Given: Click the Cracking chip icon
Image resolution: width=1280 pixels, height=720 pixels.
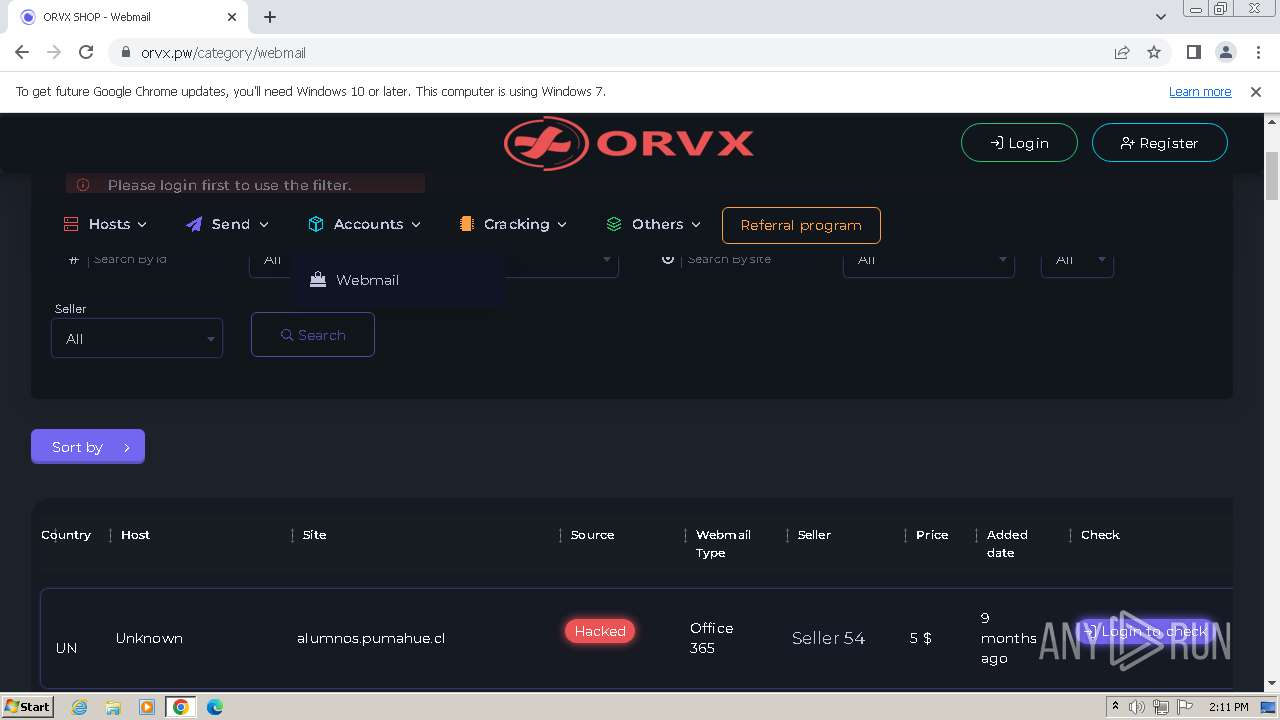Looking at the screenshot, I should click(x=466, y=224).
